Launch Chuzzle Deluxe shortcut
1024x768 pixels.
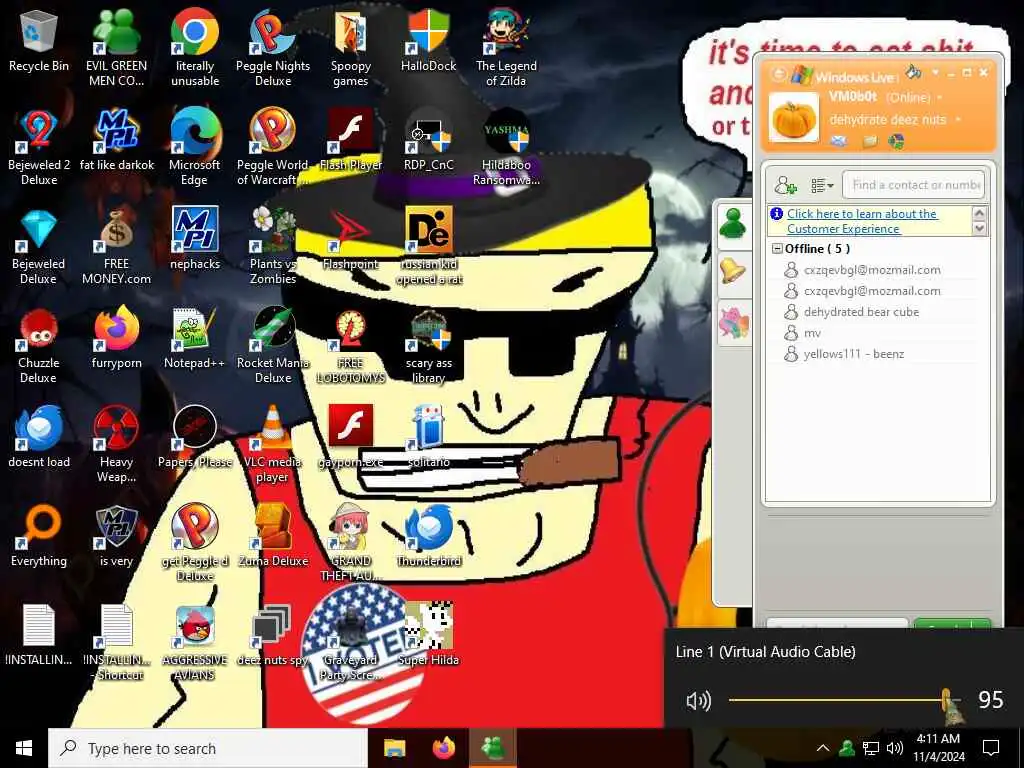[x=39, y=345]
